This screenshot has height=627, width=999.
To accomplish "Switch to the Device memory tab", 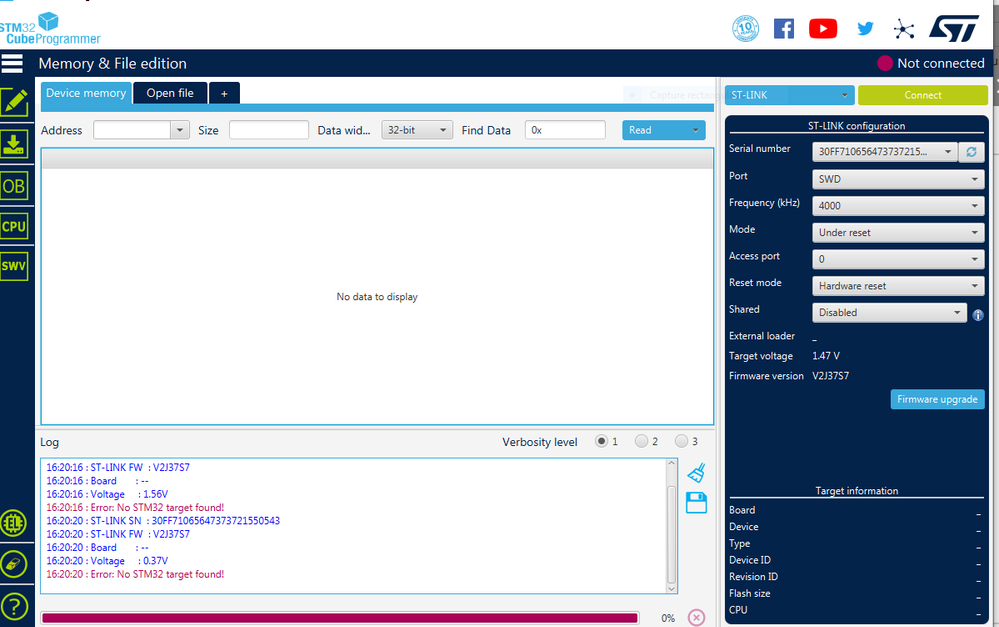I will (86, 93).
